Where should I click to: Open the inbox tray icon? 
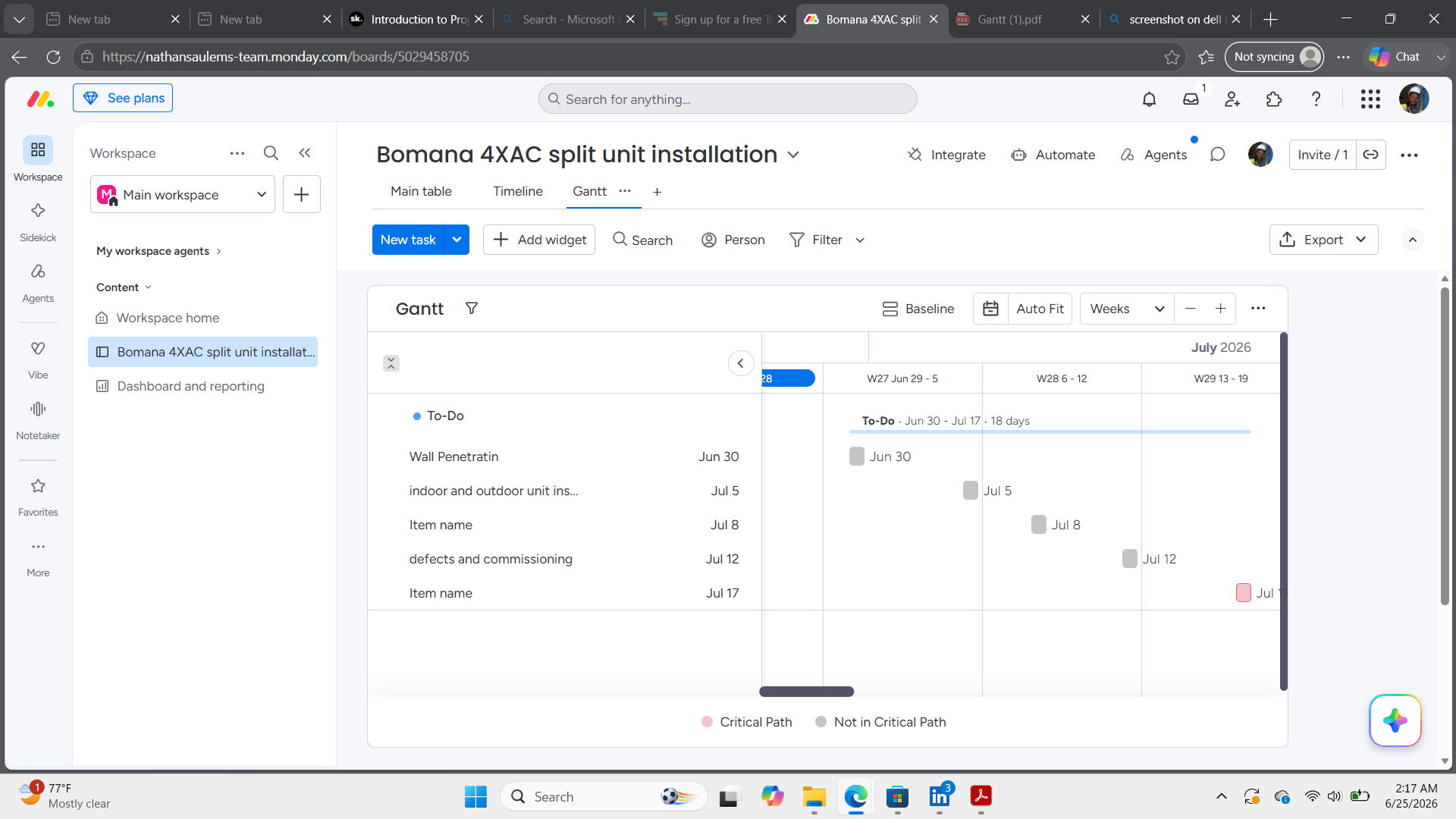(x=1191, y=99)
